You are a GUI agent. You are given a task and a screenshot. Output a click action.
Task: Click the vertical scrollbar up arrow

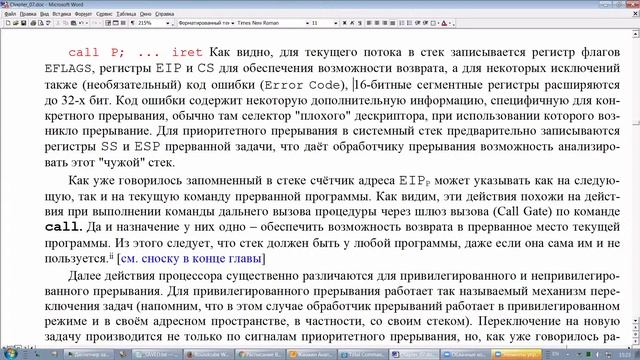(x=636, y=33)
